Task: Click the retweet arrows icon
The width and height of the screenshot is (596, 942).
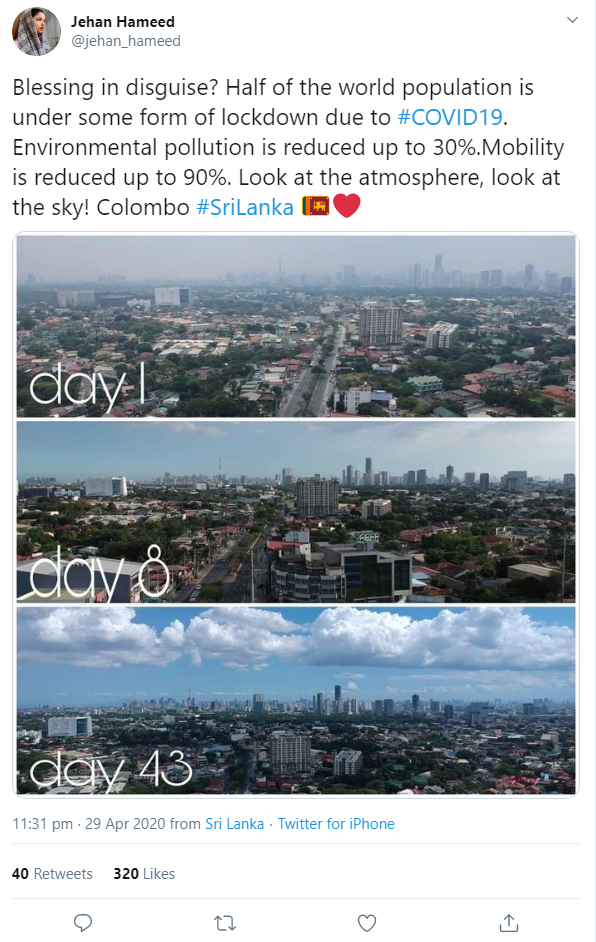Action: [225, 923]
